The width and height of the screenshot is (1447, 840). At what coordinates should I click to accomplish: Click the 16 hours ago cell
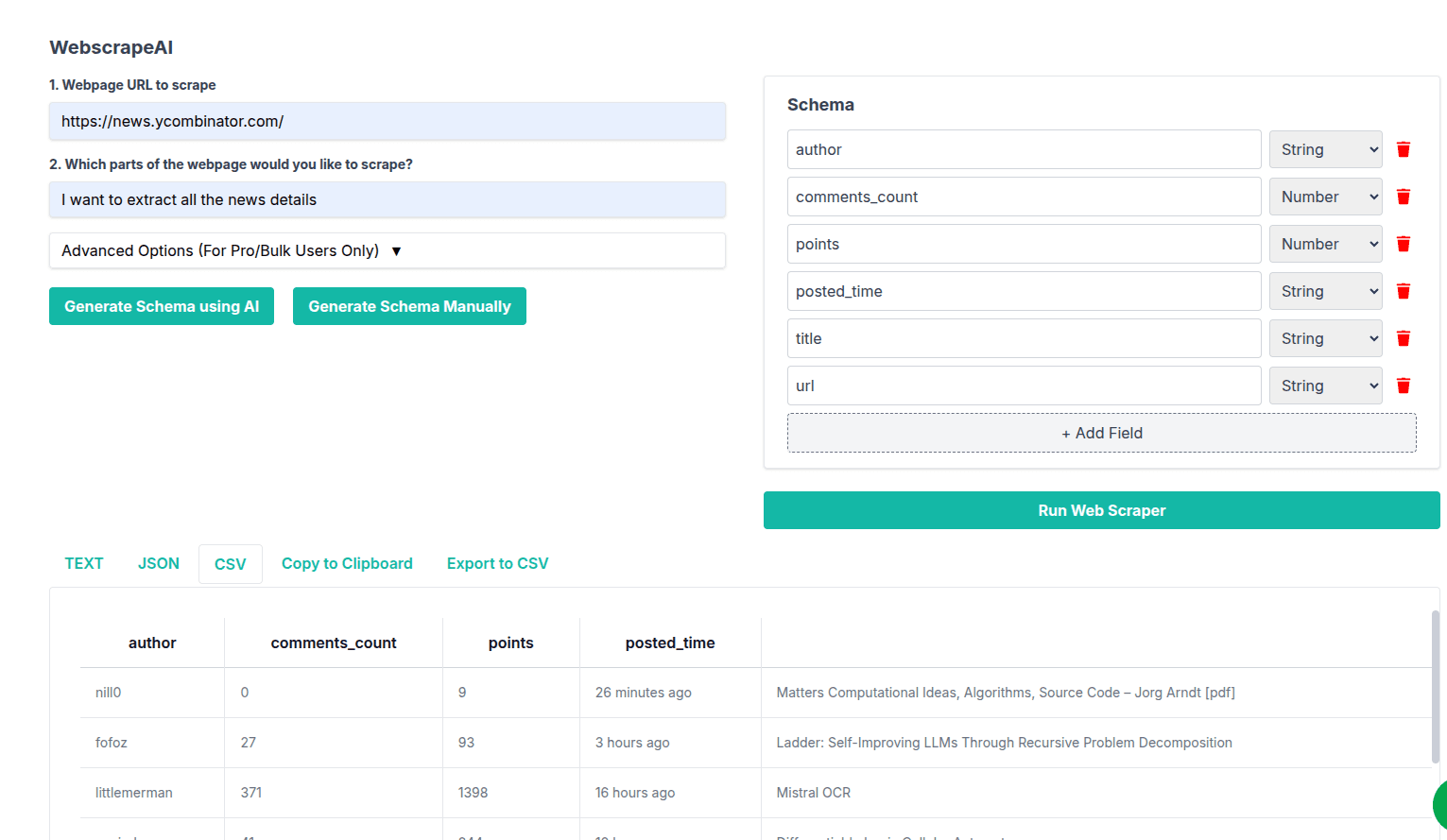(x=670, y=793)
